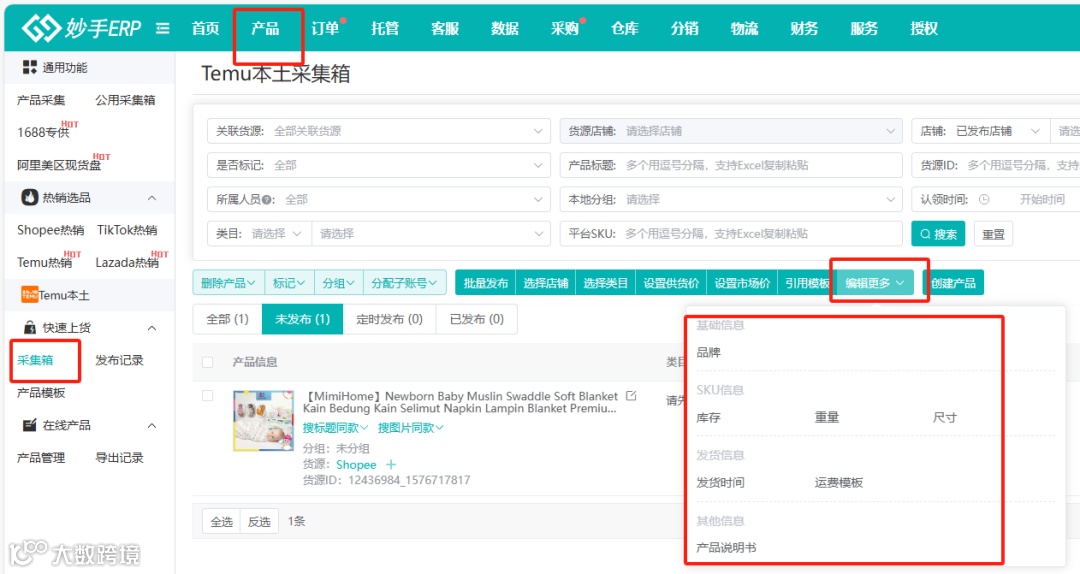
Task: Click the help icon next to 所属人员
Action: point(266,200)
